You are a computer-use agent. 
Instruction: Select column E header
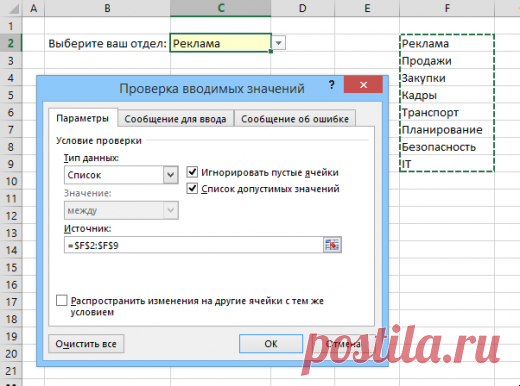pyautogui.click(x=367, y=8)
